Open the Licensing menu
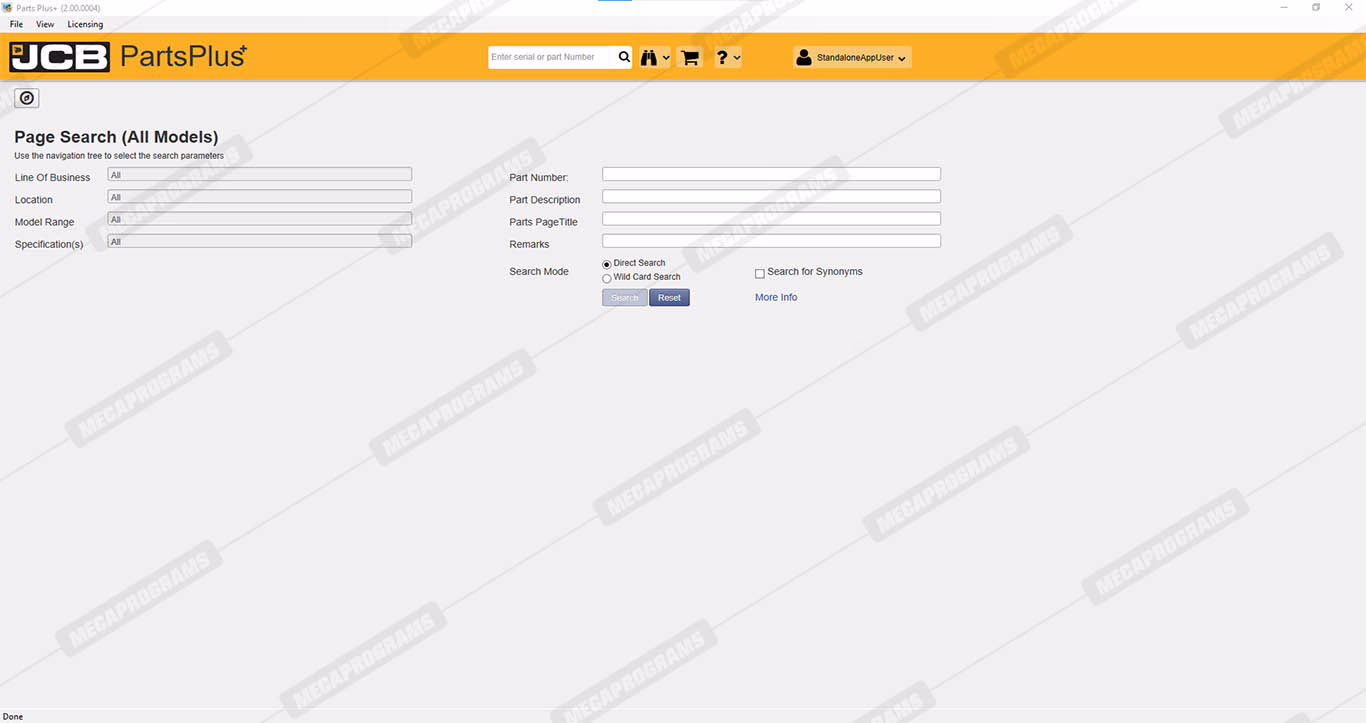1366x723 pixels. click(85, 24)
